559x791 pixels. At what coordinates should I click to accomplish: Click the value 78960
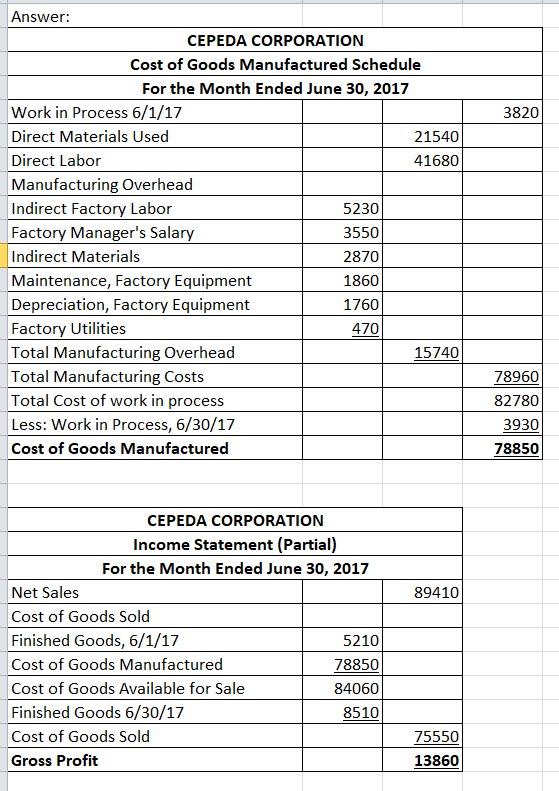click(x=517, y=377)
